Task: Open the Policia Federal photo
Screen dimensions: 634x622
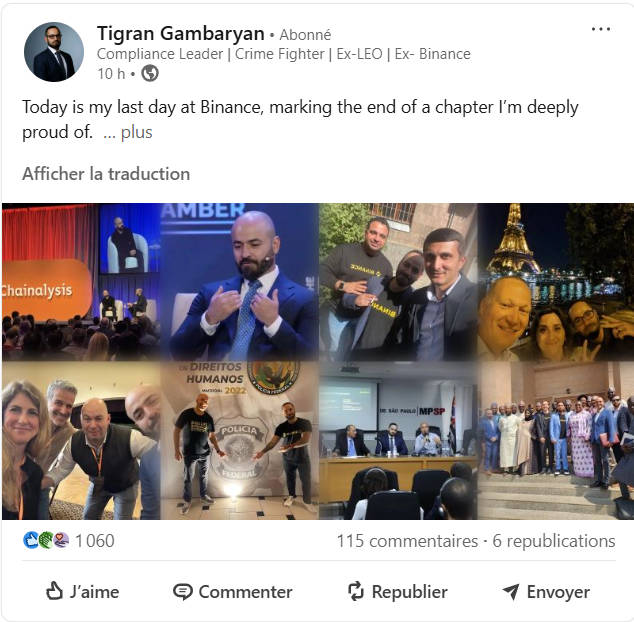Action: pyautogui.click(x=240, y=440)
